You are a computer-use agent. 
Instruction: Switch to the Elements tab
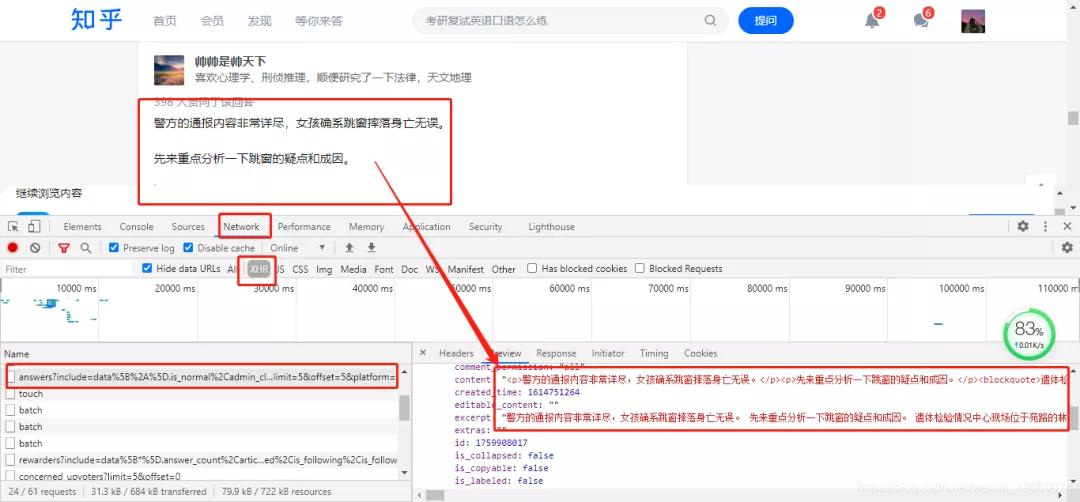(82, 227)
